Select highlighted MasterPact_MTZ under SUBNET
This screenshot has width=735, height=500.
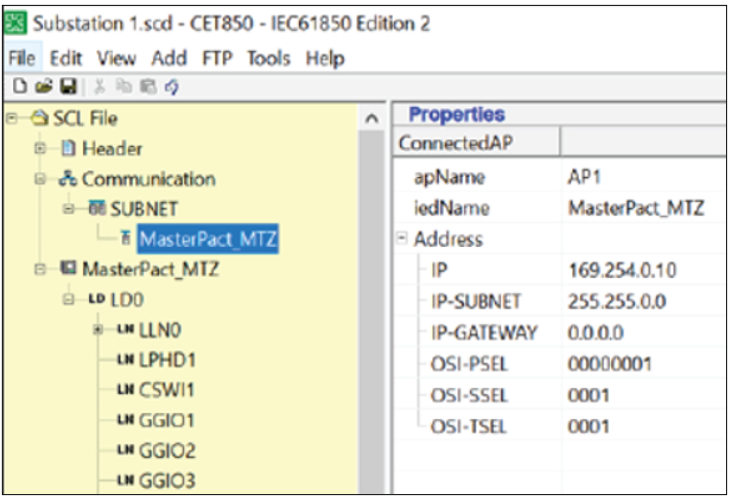[x=208, y=239]
